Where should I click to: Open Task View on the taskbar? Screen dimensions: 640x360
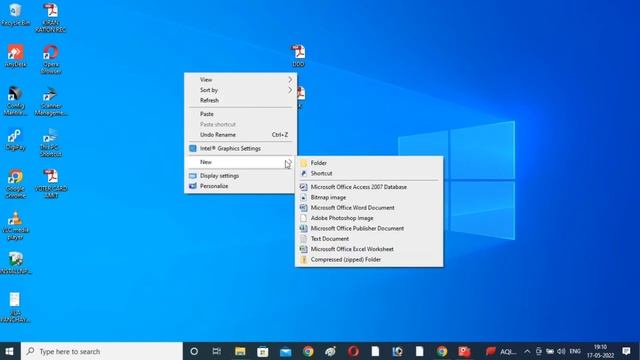point(217,351)
